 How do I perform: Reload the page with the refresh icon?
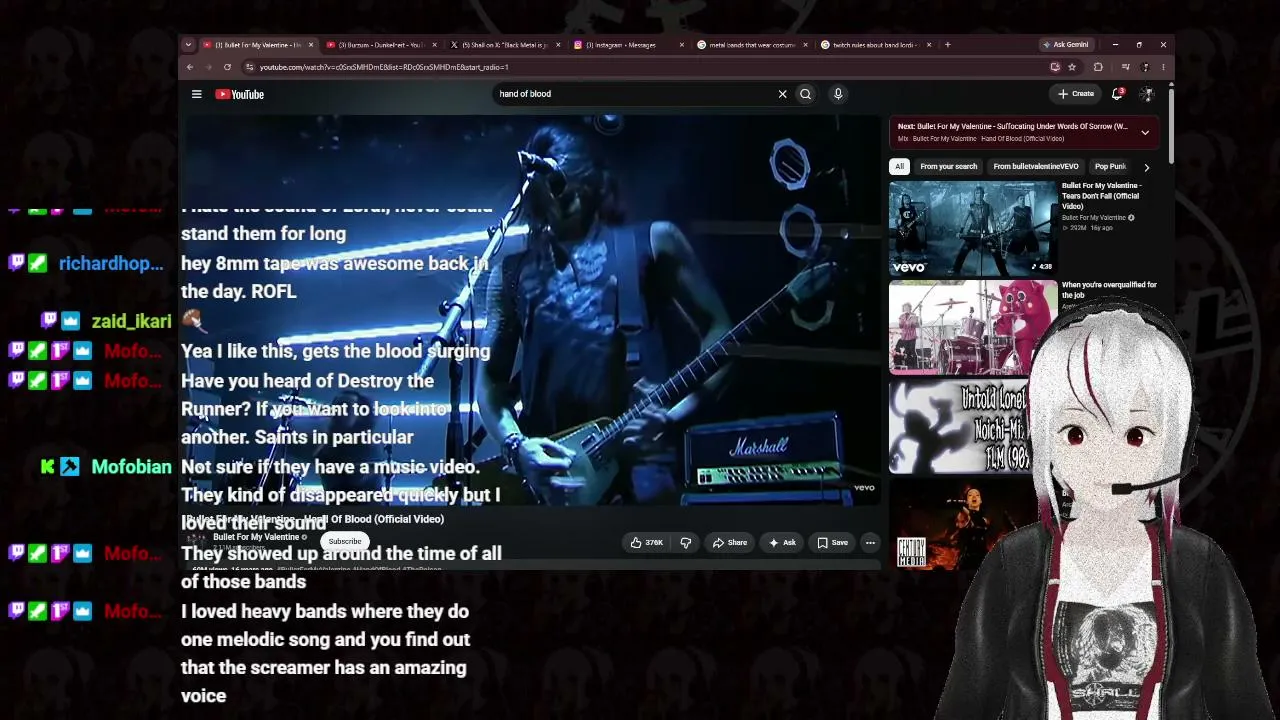pos(227,67)
